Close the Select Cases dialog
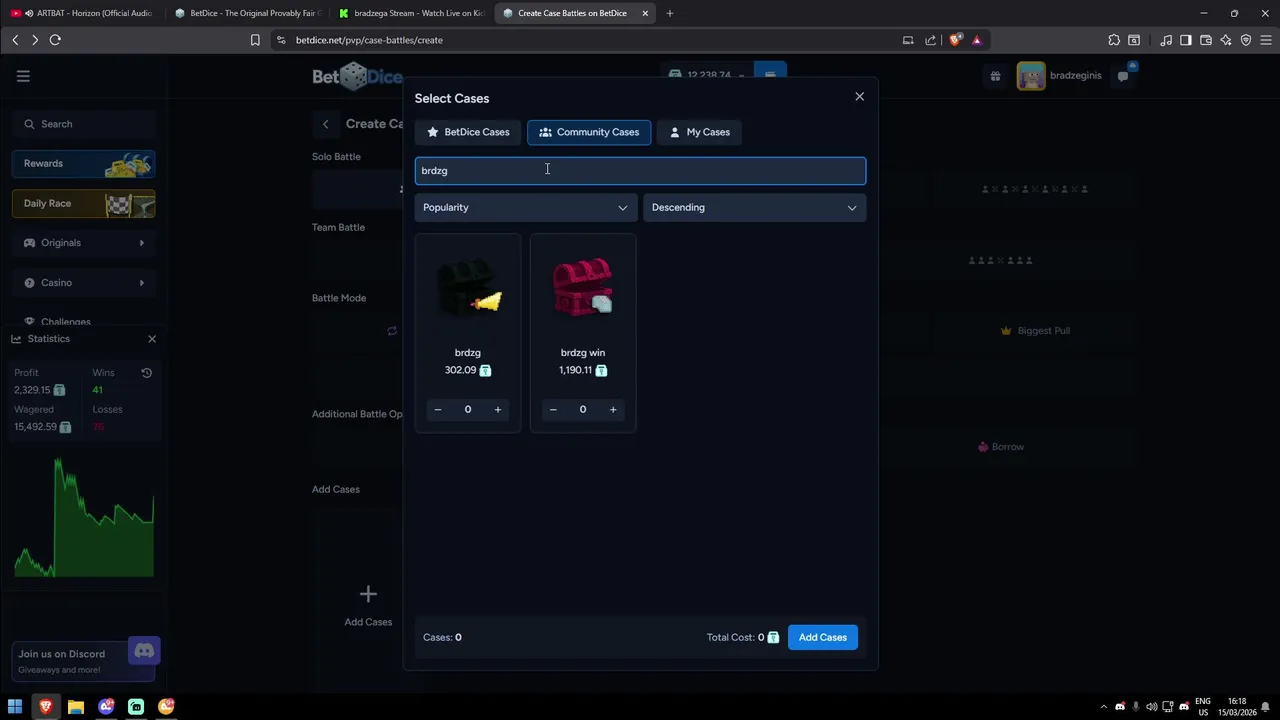 tap(859, 97)
